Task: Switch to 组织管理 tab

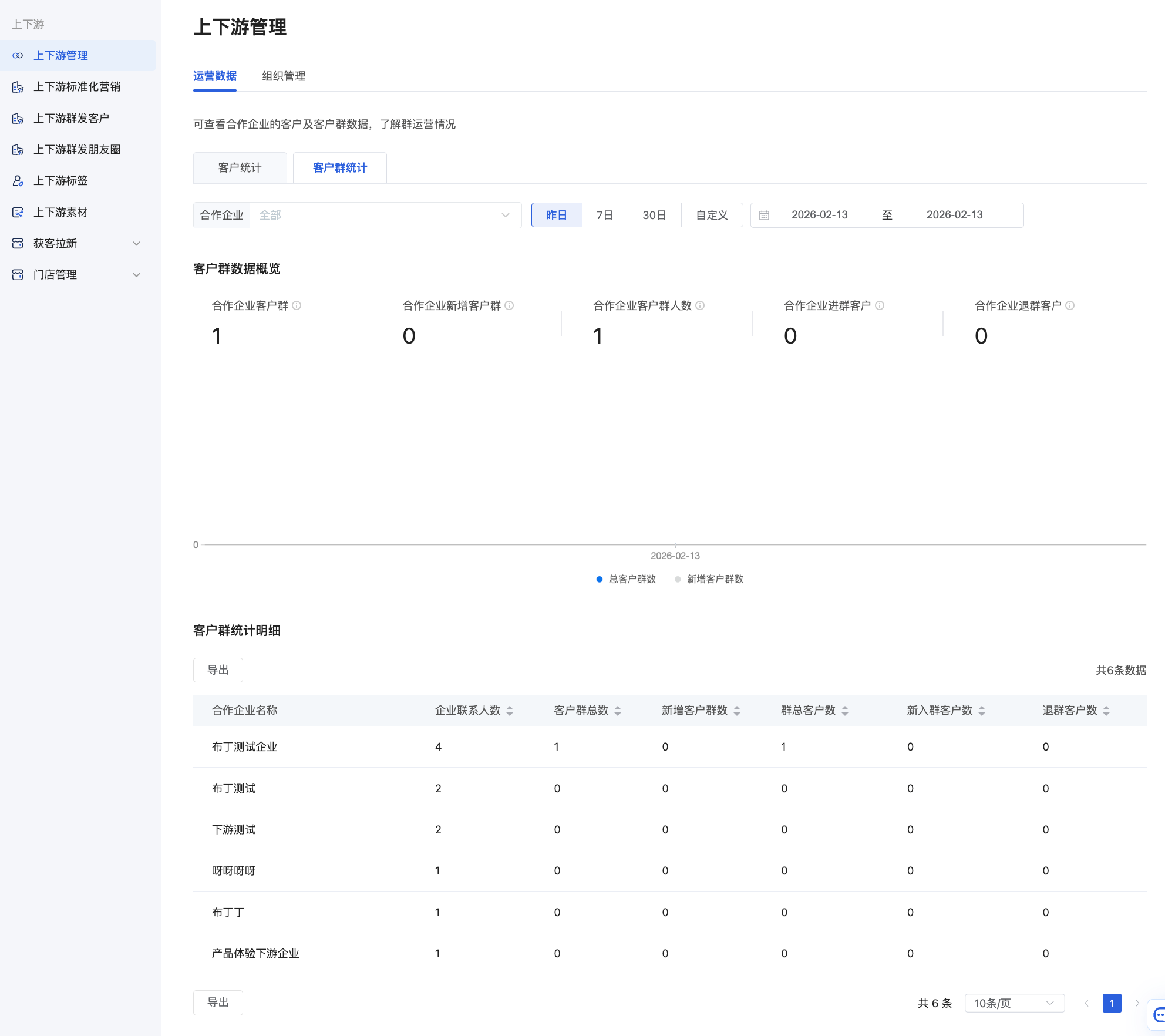Action: click(284, 76)
